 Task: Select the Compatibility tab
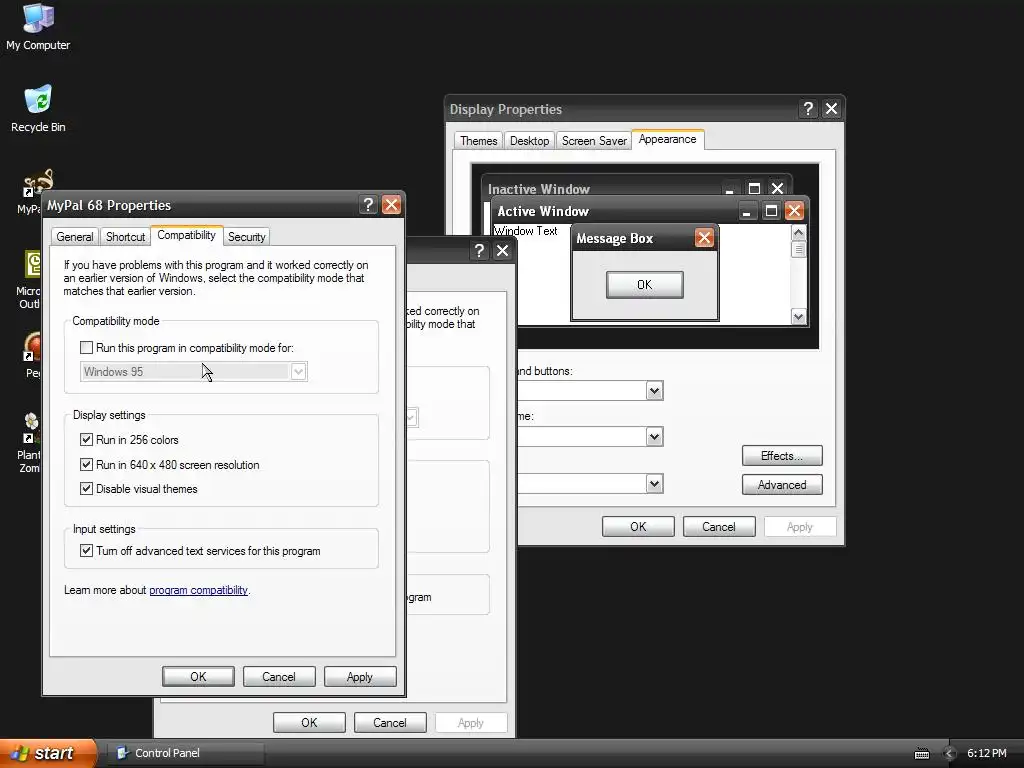187,235
